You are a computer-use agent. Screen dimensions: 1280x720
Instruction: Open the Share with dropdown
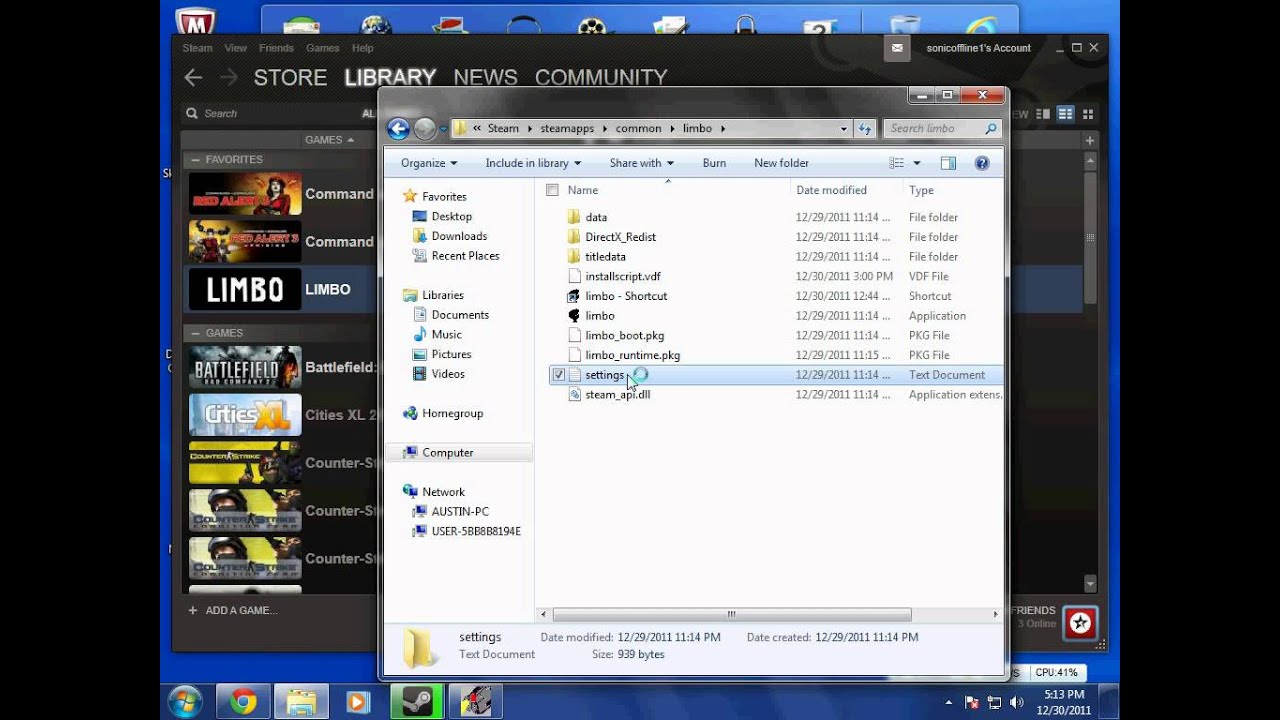641,163
